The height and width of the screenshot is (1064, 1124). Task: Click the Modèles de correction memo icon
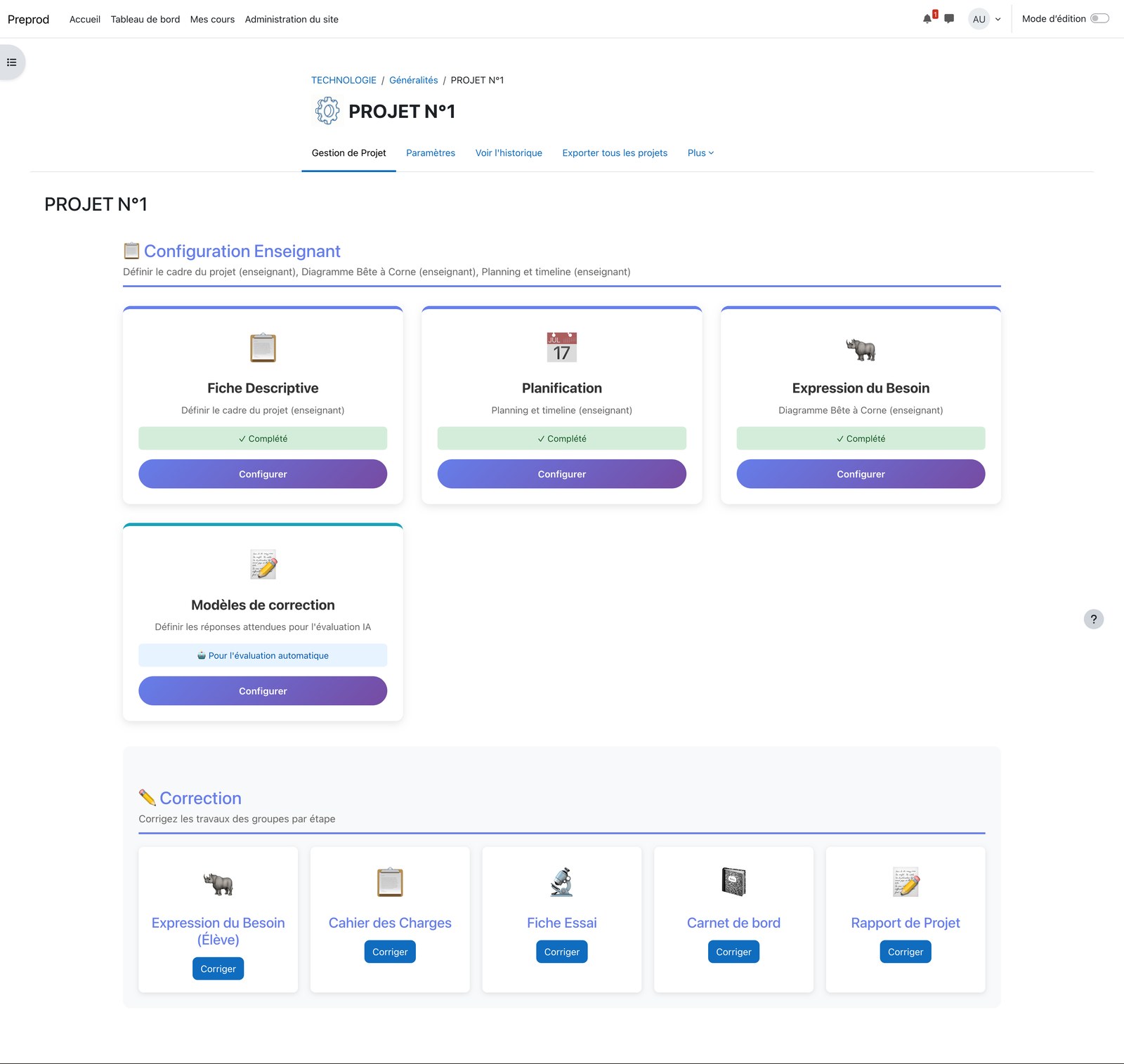click(x=263, y=565)
